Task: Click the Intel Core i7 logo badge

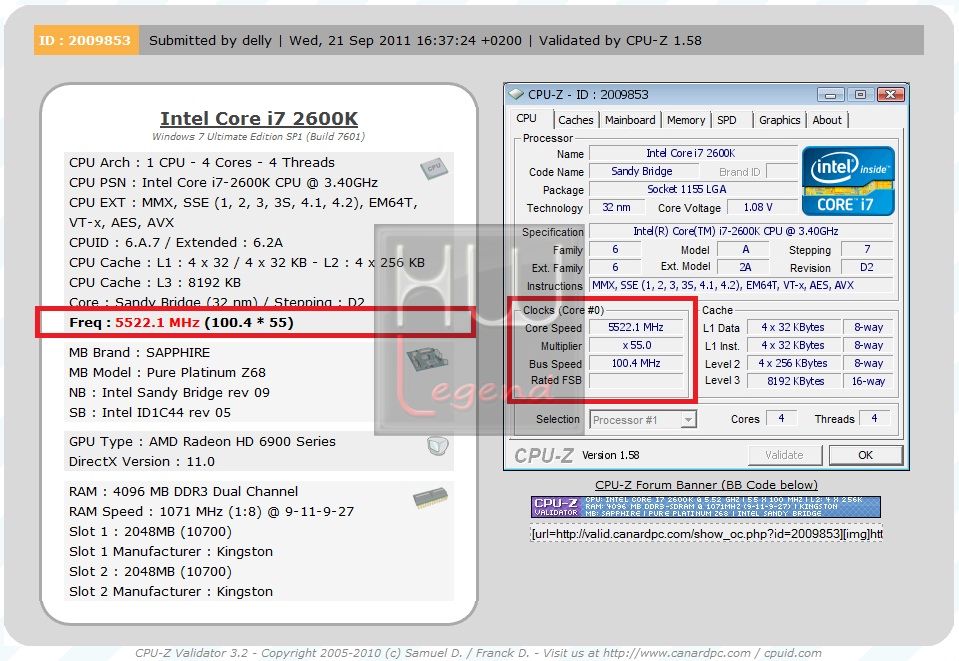Action: [848, 181]
